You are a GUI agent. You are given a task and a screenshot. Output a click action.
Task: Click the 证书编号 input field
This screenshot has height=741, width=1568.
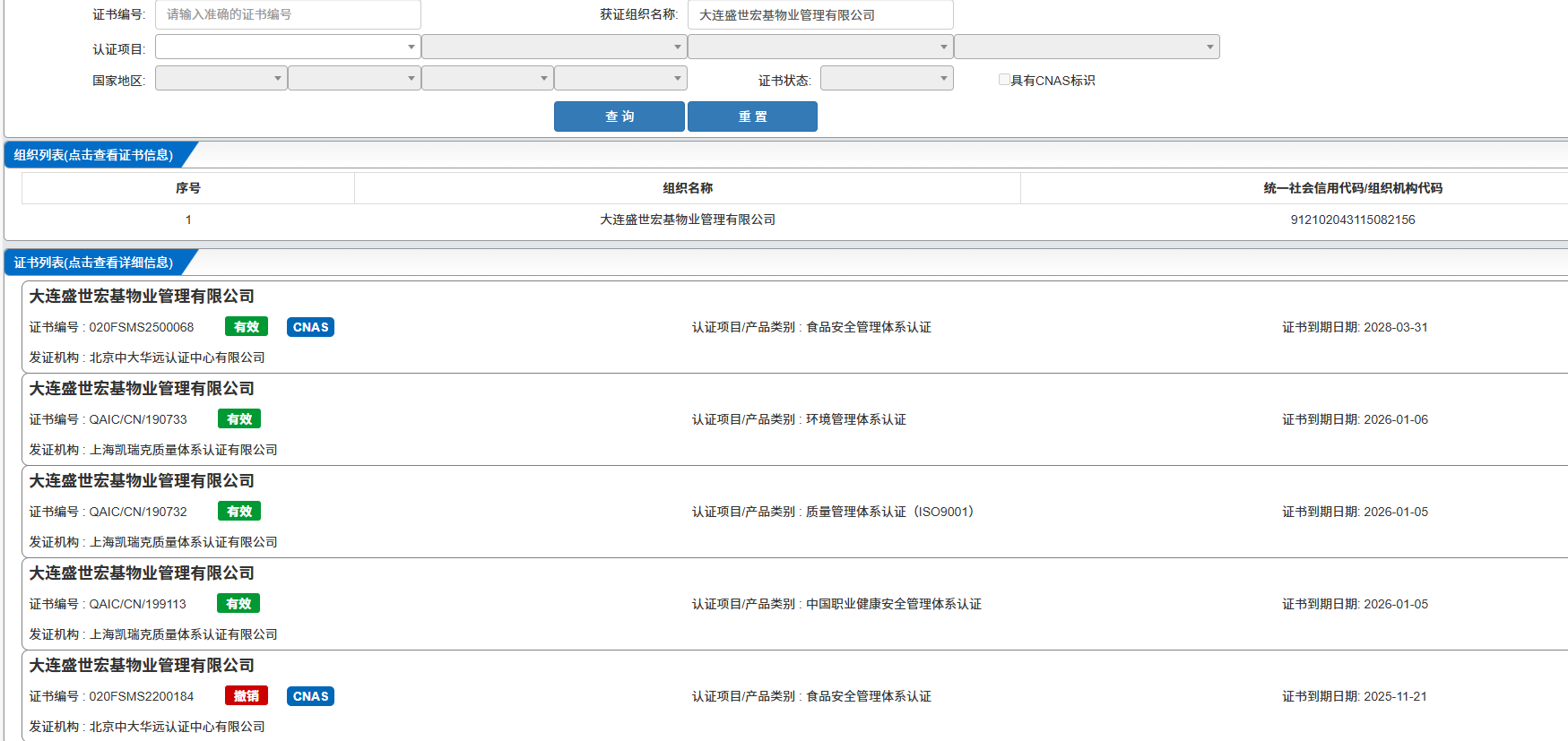point(288,14)
